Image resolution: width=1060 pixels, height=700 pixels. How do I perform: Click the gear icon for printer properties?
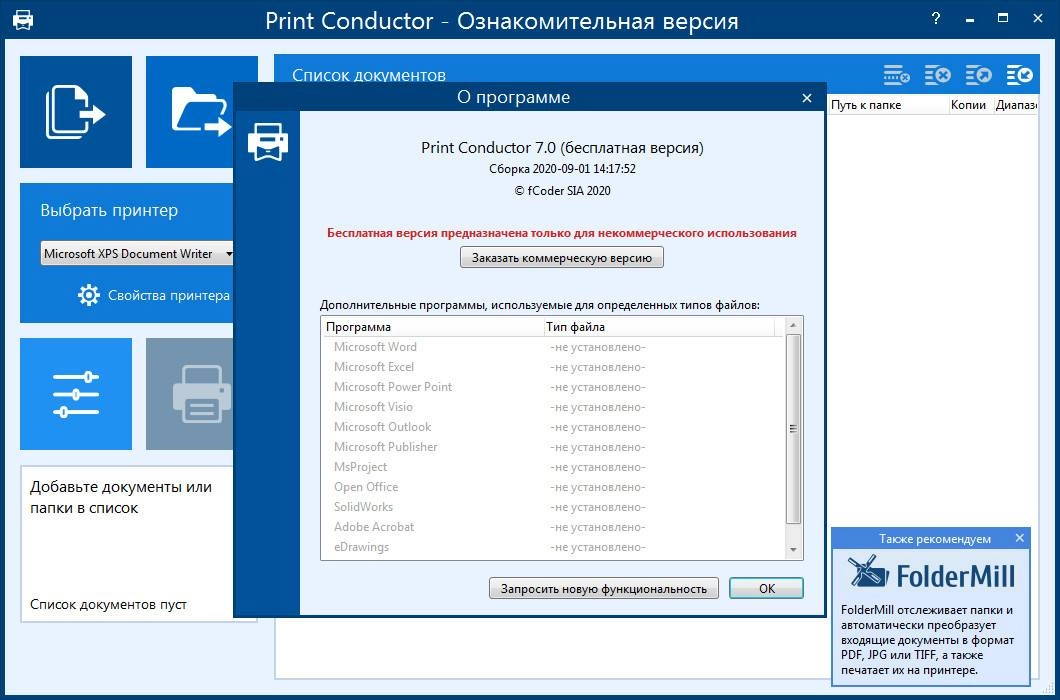(x=89, y=296)
